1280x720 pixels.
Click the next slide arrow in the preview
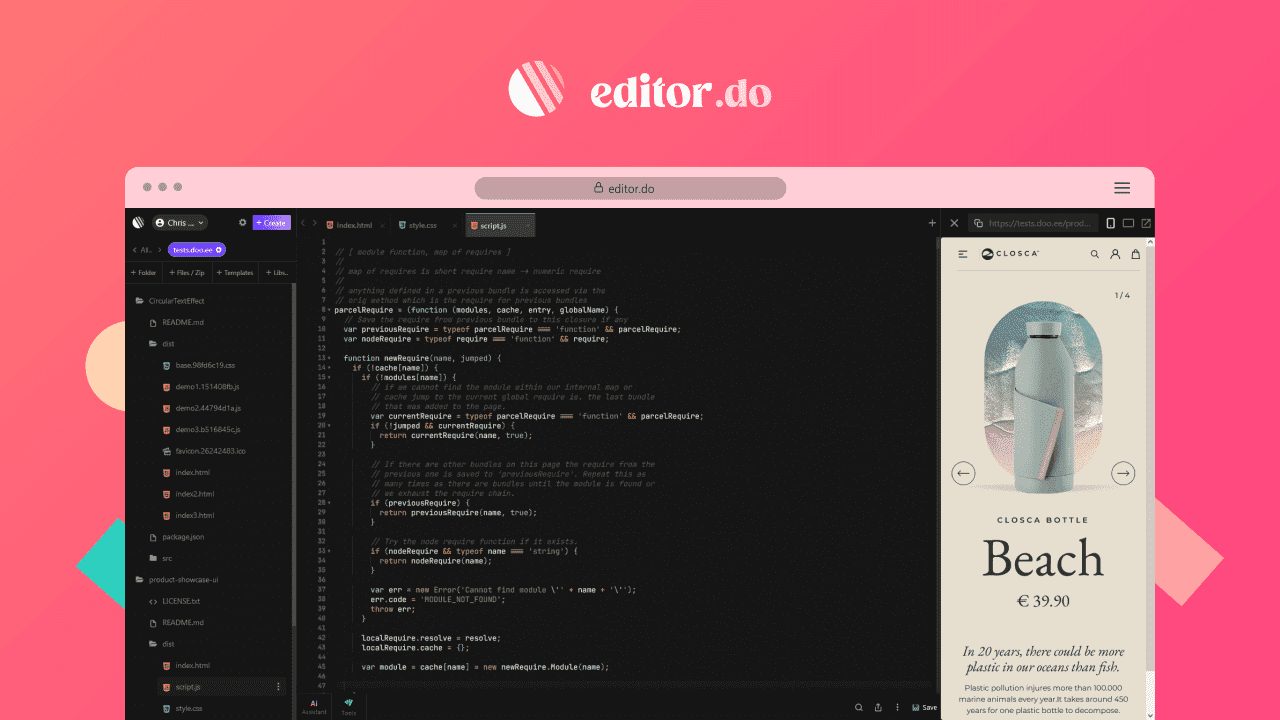pyautogui.click(x=1123, y=473)
